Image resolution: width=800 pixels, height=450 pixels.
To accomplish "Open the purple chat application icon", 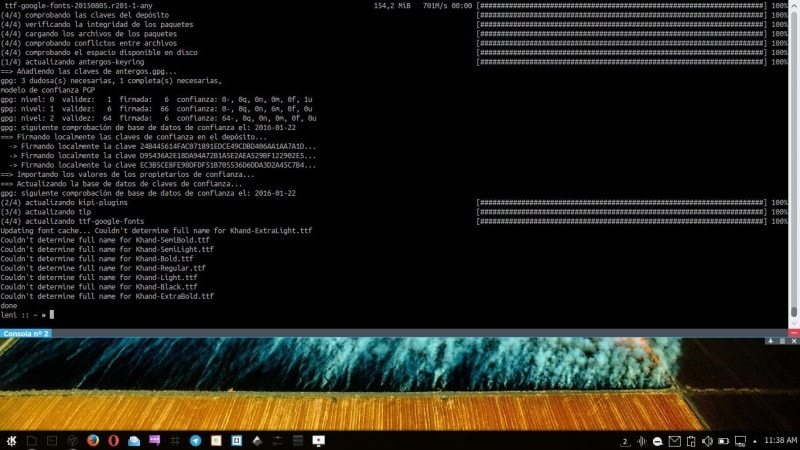I will (154, 441).
